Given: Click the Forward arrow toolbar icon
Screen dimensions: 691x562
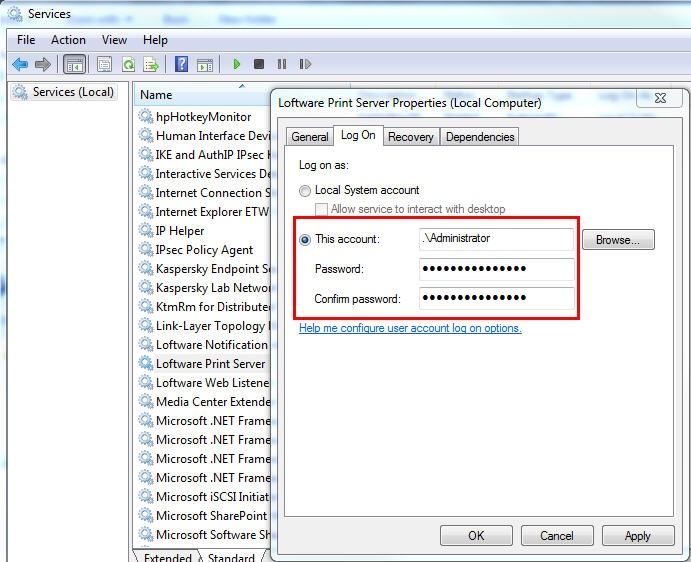Looking at the screenshot, I should point(43,65).
